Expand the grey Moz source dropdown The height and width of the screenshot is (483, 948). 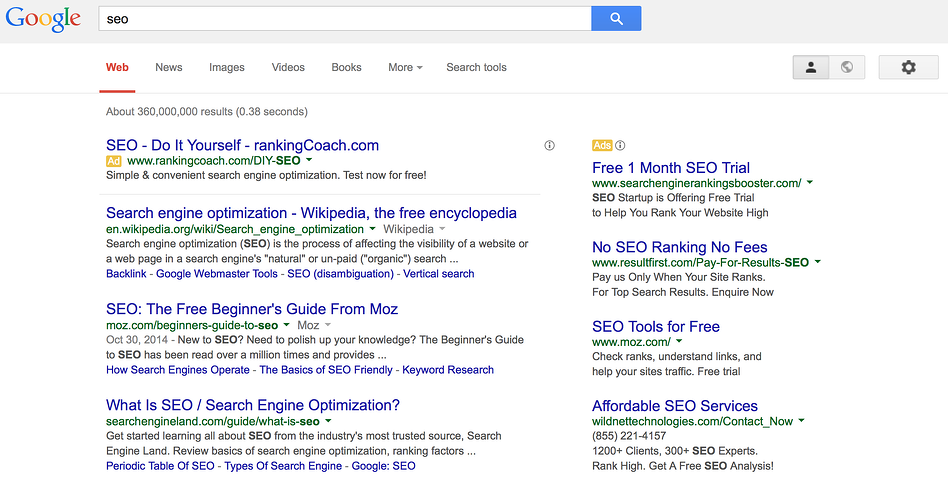point(313,325)
